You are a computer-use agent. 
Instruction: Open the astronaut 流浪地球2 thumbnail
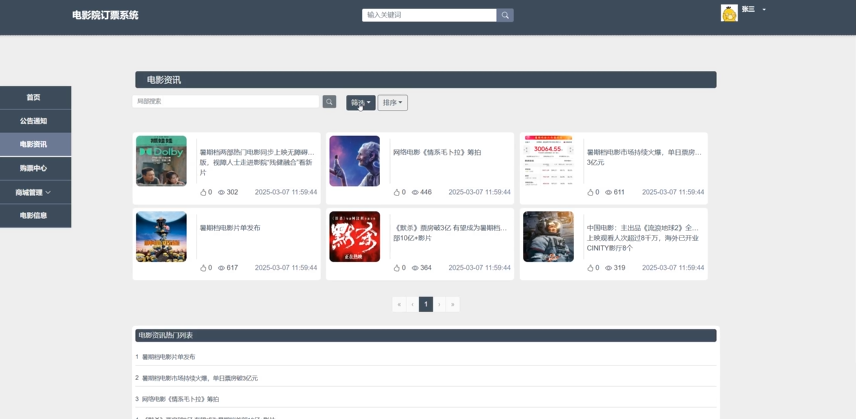point(548,237)
